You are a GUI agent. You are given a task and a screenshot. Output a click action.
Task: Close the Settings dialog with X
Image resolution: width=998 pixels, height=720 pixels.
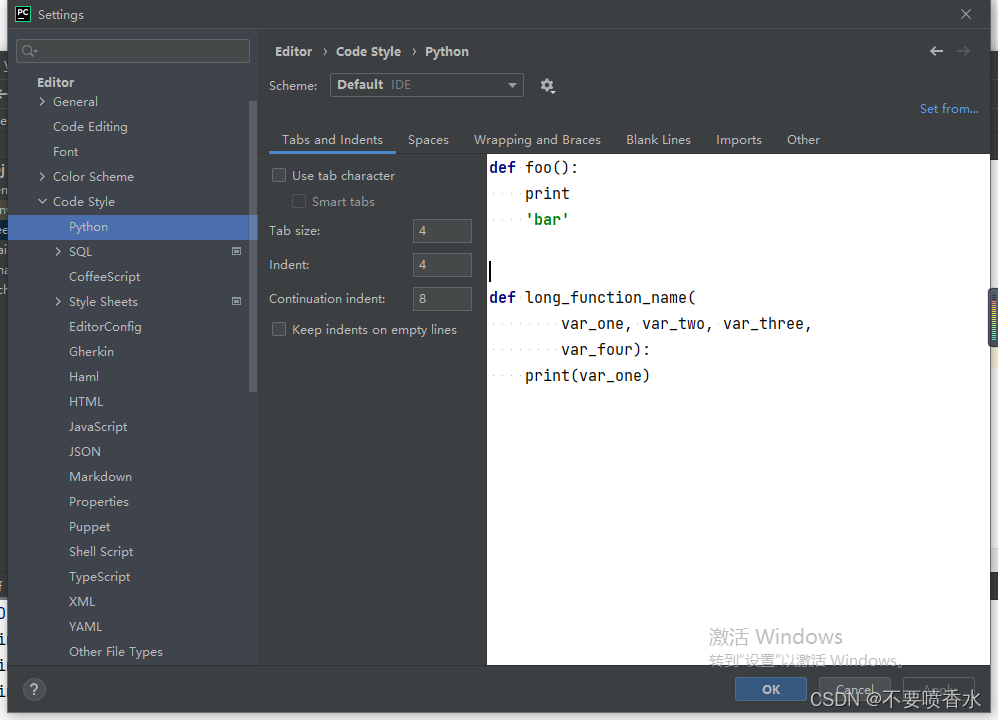tap(966, 14)
